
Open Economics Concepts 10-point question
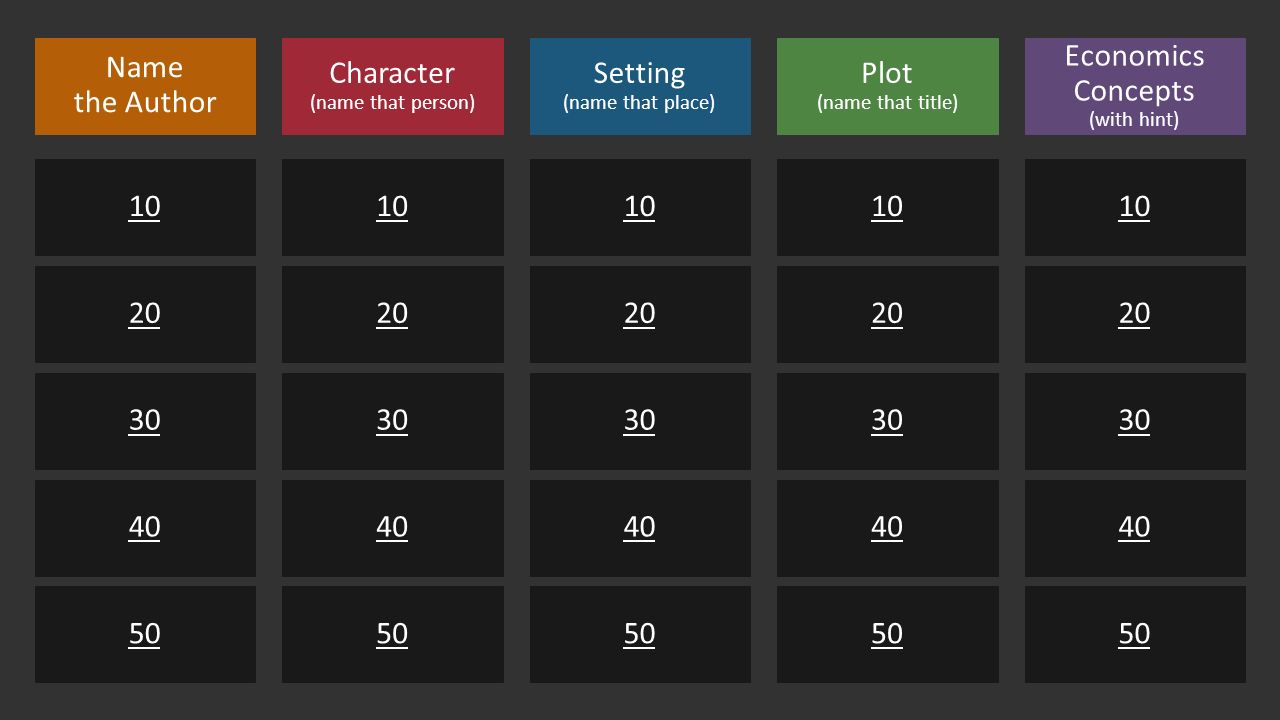tap(1135, 207)
